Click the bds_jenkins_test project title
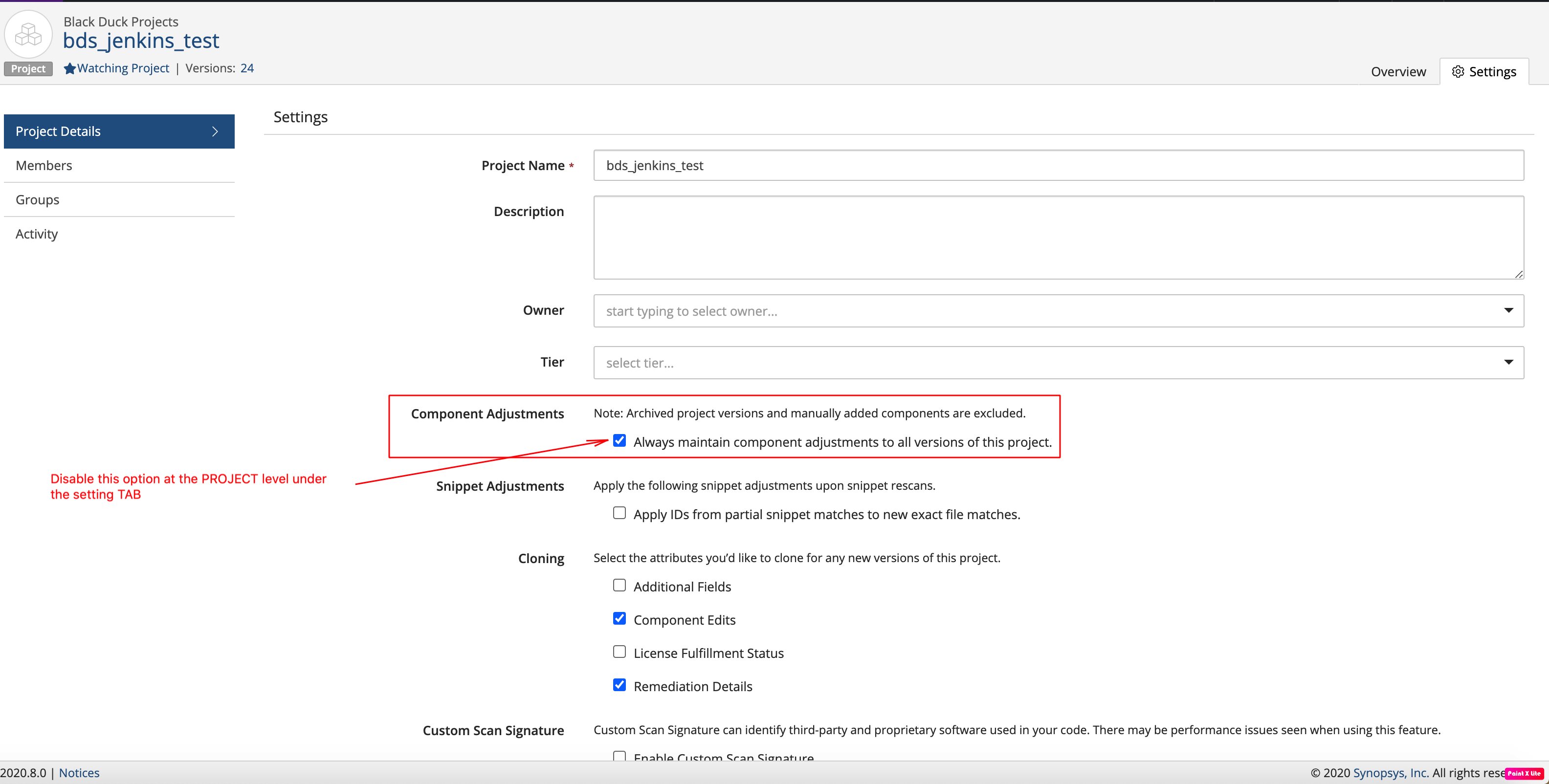1549x784 pixels. (141, 41)
